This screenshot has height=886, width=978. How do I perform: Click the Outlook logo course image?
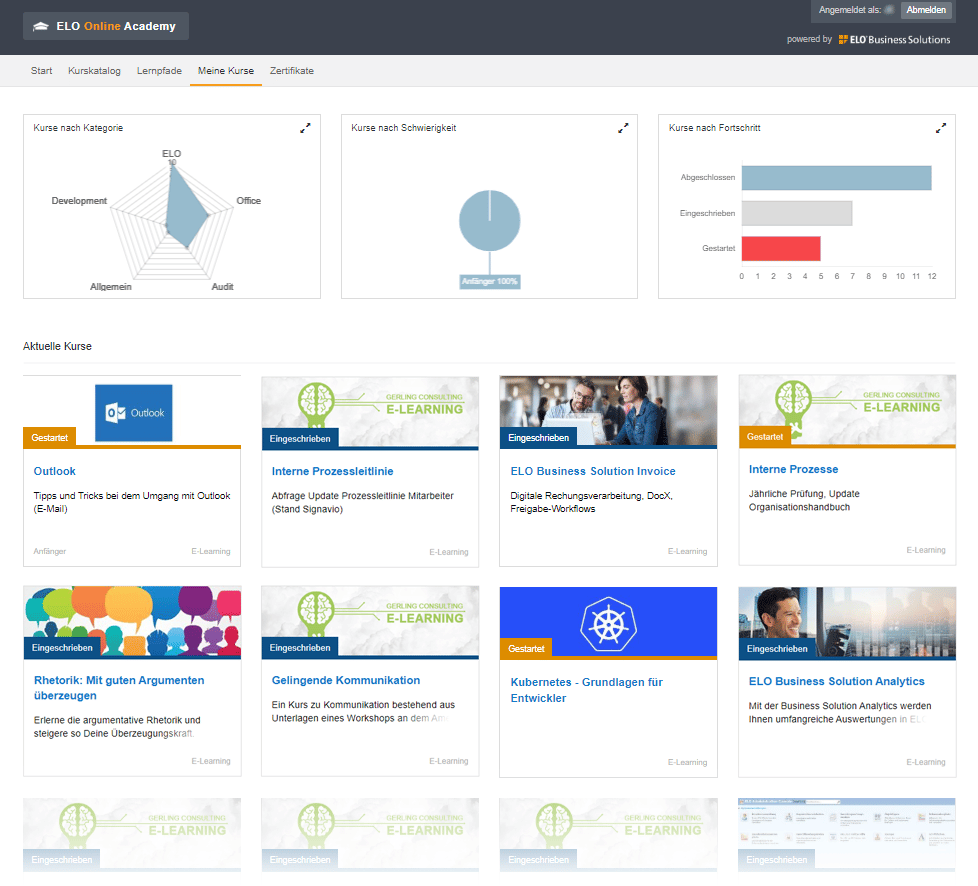pyautogui.click(x=133, y=412)
